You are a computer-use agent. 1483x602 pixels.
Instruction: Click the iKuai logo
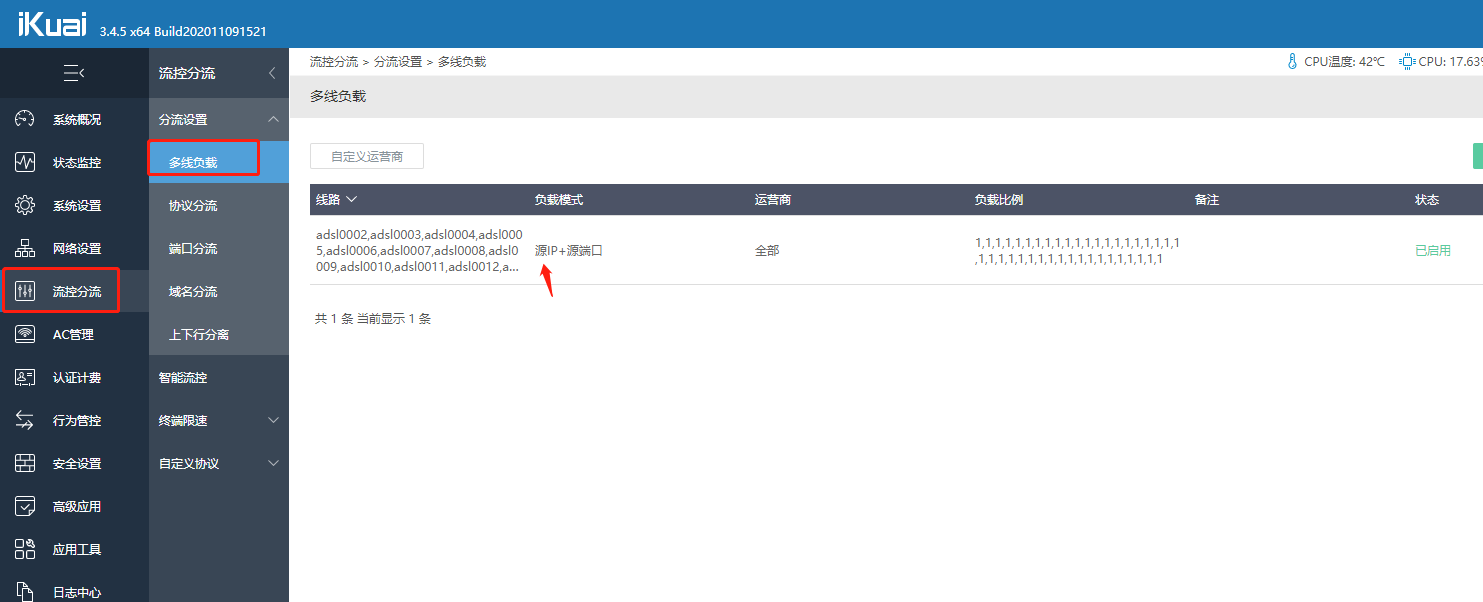point(52,26)
